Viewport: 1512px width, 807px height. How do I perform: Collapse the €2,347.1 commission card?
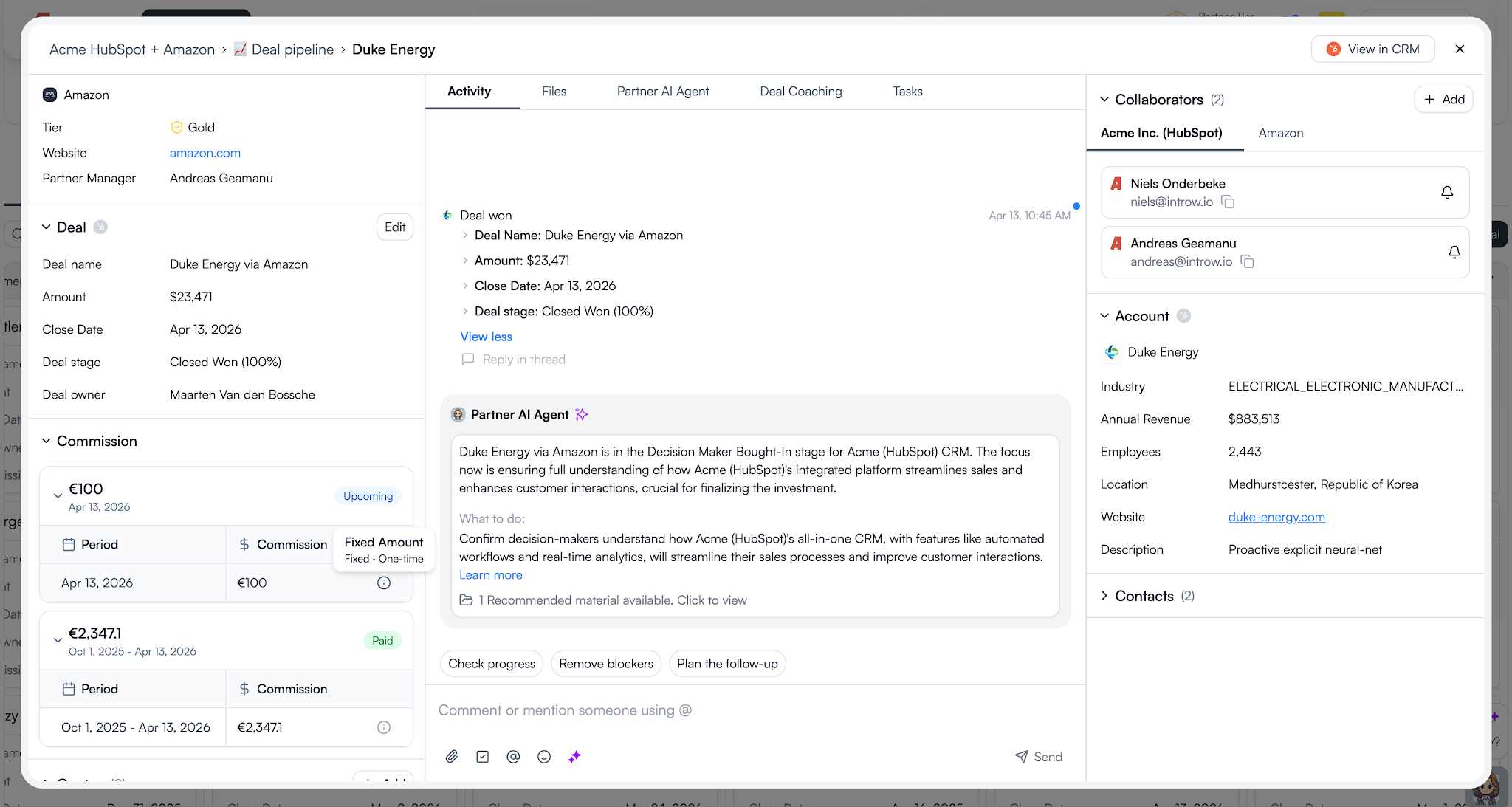point(58,641)
